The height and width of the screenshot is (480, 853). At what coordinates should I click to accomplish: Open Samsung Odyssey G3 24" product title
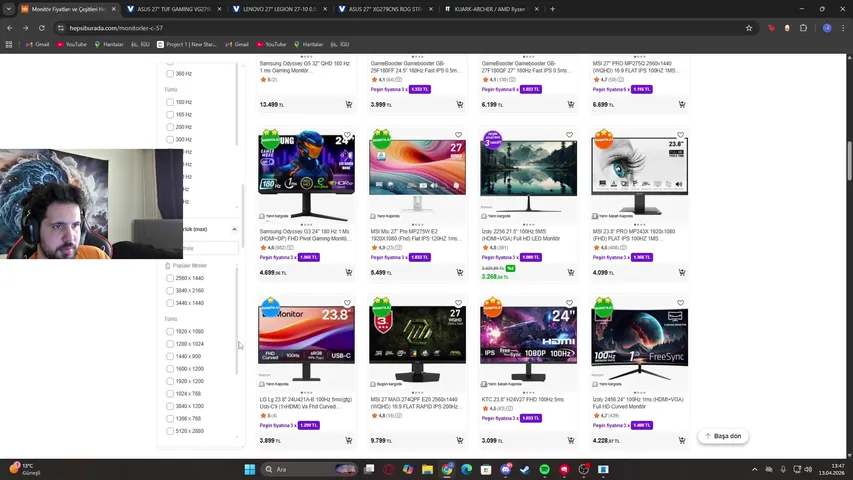(305, 235)
